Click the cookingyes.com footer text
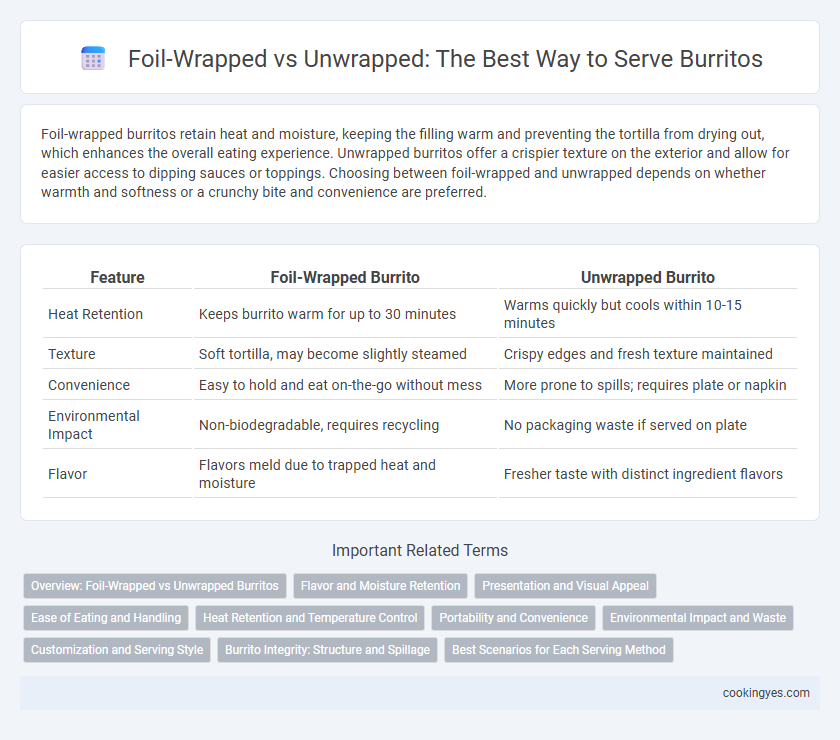The image size is (840, 740). point(766,693)
